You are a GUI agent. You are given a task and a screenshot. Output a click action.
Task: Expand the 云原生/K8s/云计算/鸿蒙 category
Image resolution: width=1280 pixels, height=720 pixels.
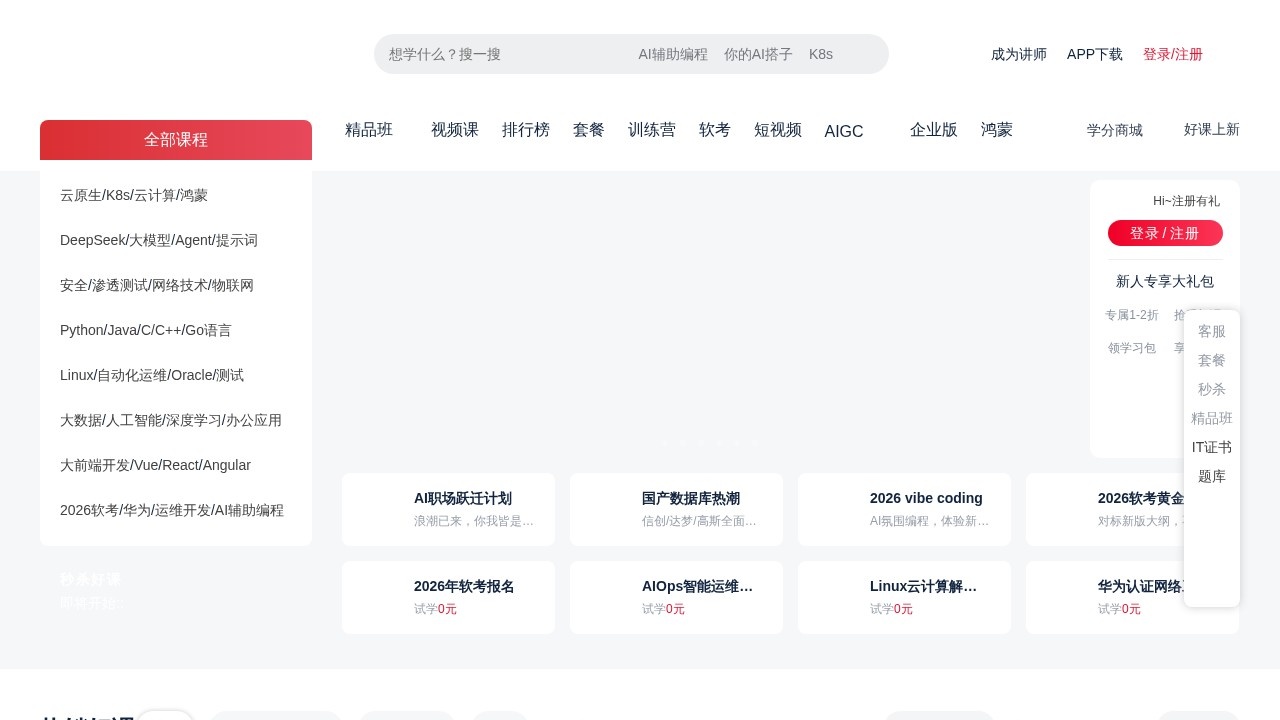pos(134,195)
